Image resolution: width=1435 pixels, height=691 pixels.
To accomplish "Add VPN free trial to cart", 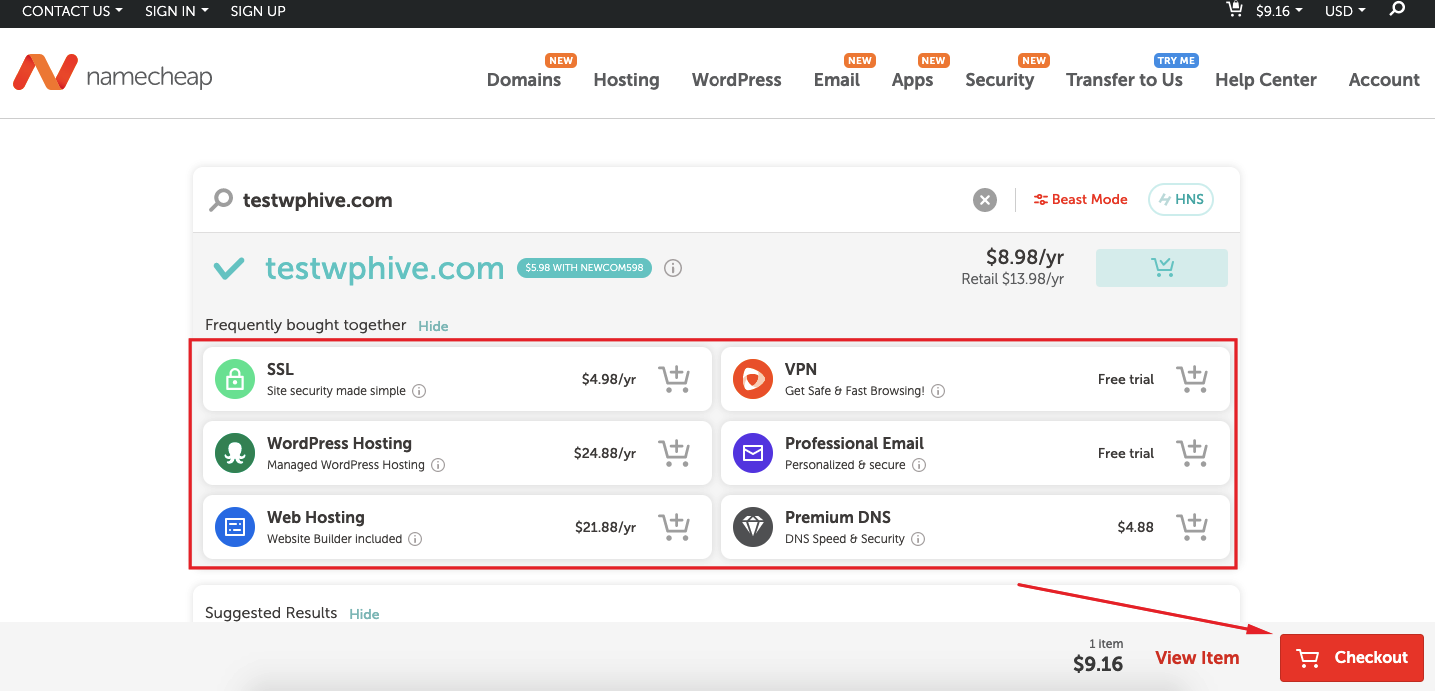I will pos(1192,379).
